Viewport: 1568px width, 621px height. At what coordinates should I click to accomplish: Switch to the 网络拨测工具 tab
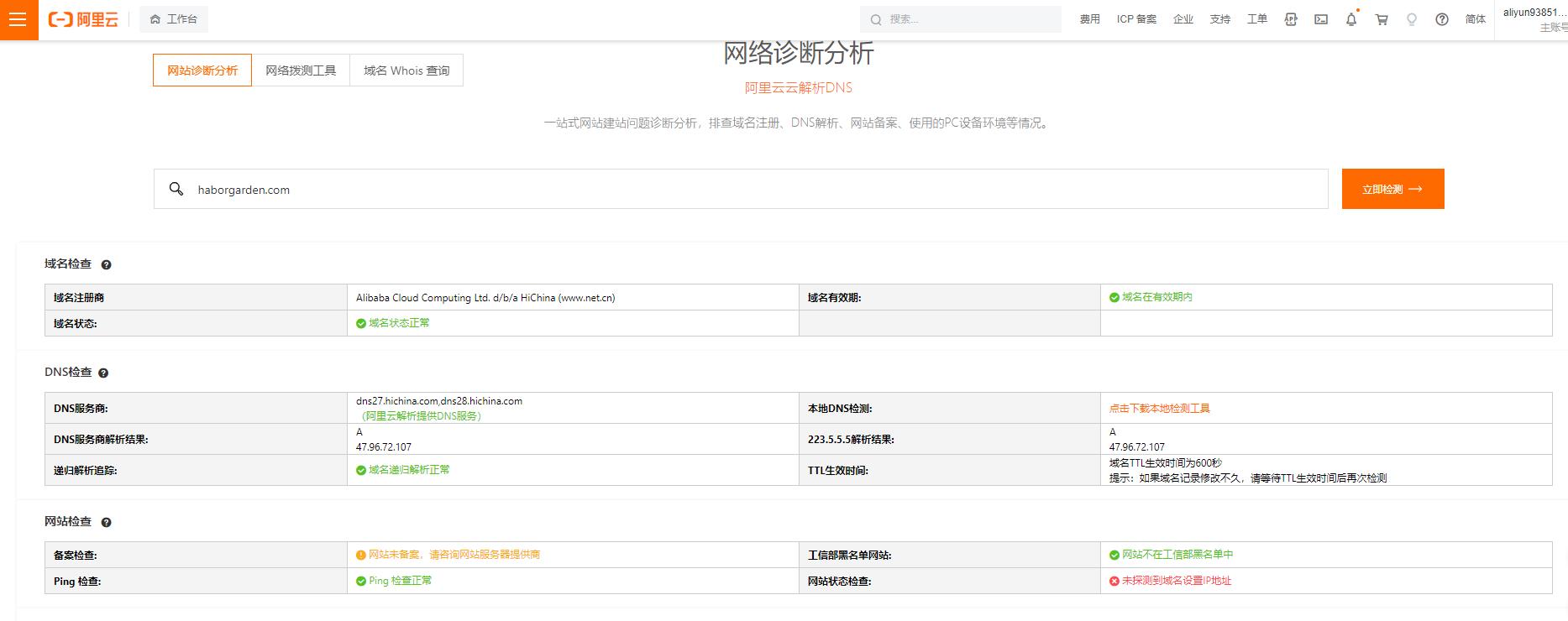coord(301,70)
